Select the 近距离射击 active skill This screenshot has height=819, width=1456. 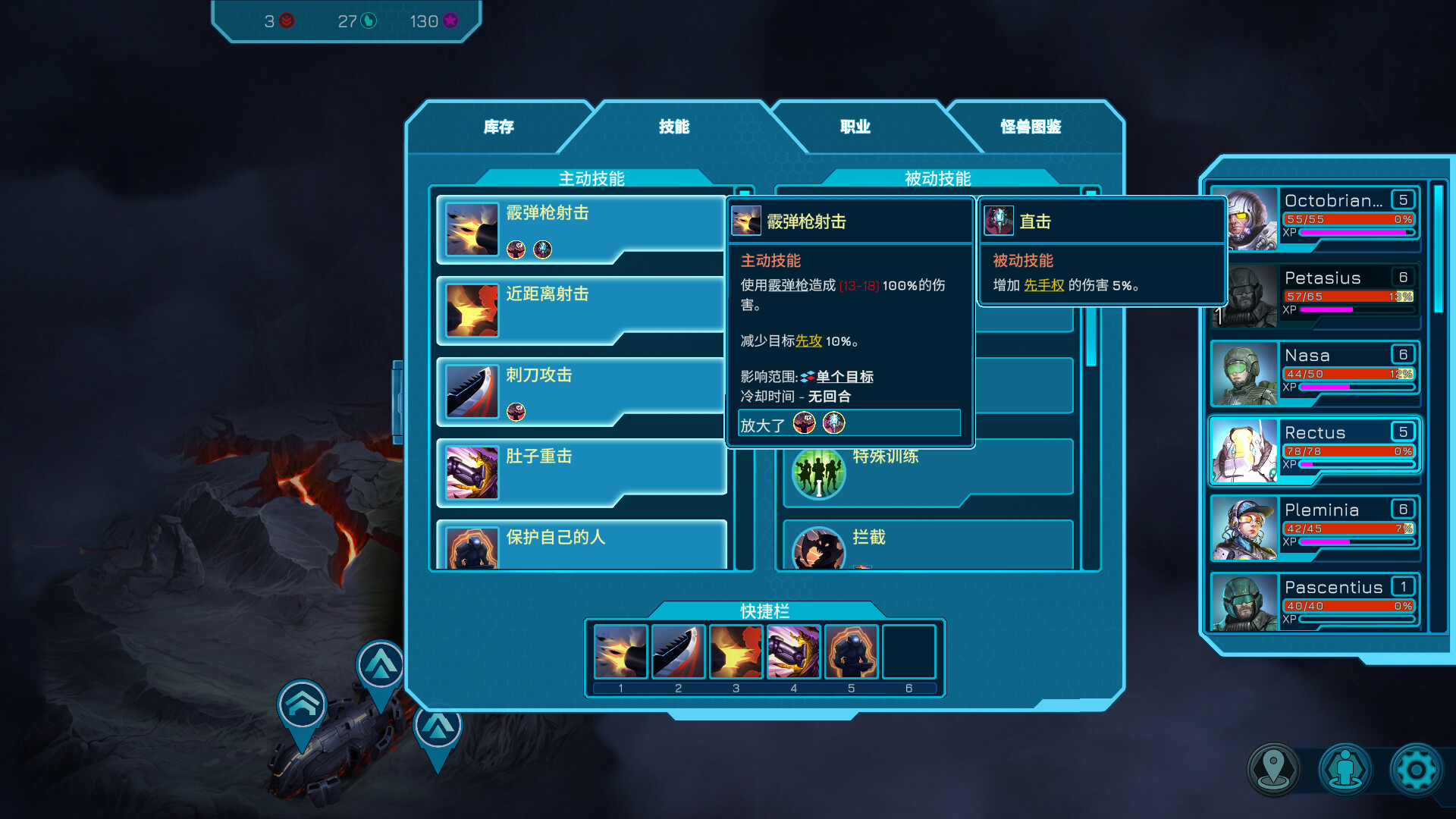(581, 310)
